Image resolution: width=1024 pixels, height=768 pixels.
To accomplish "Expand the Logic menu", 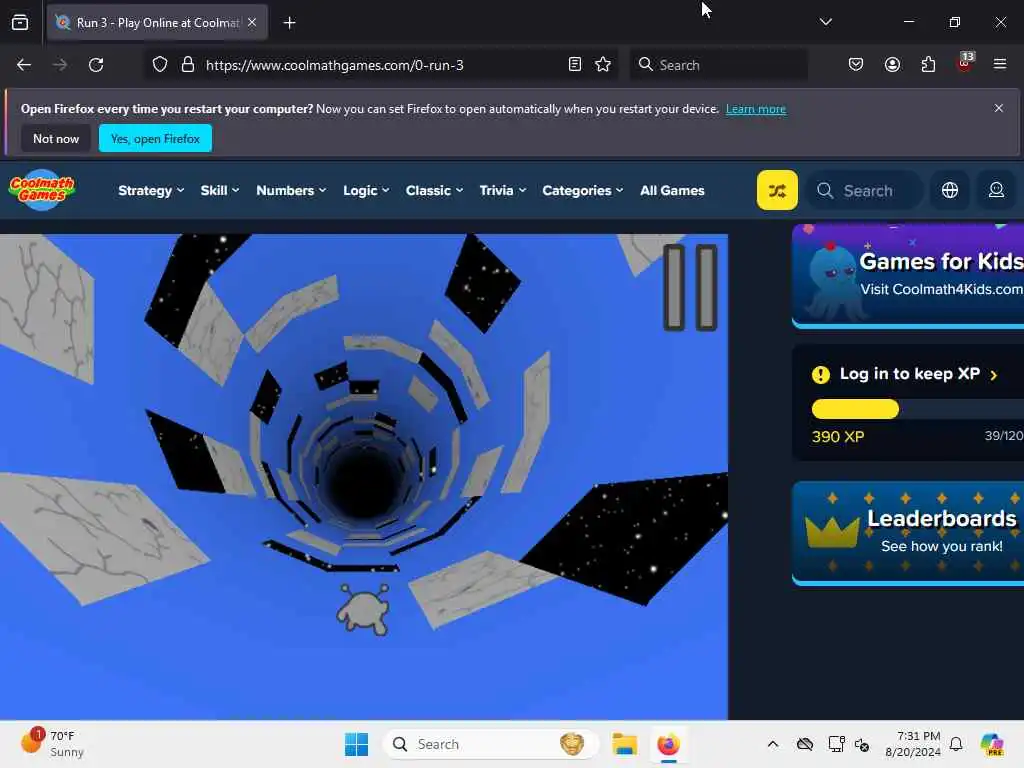I will pyautogui.click(x=366, y=191).
